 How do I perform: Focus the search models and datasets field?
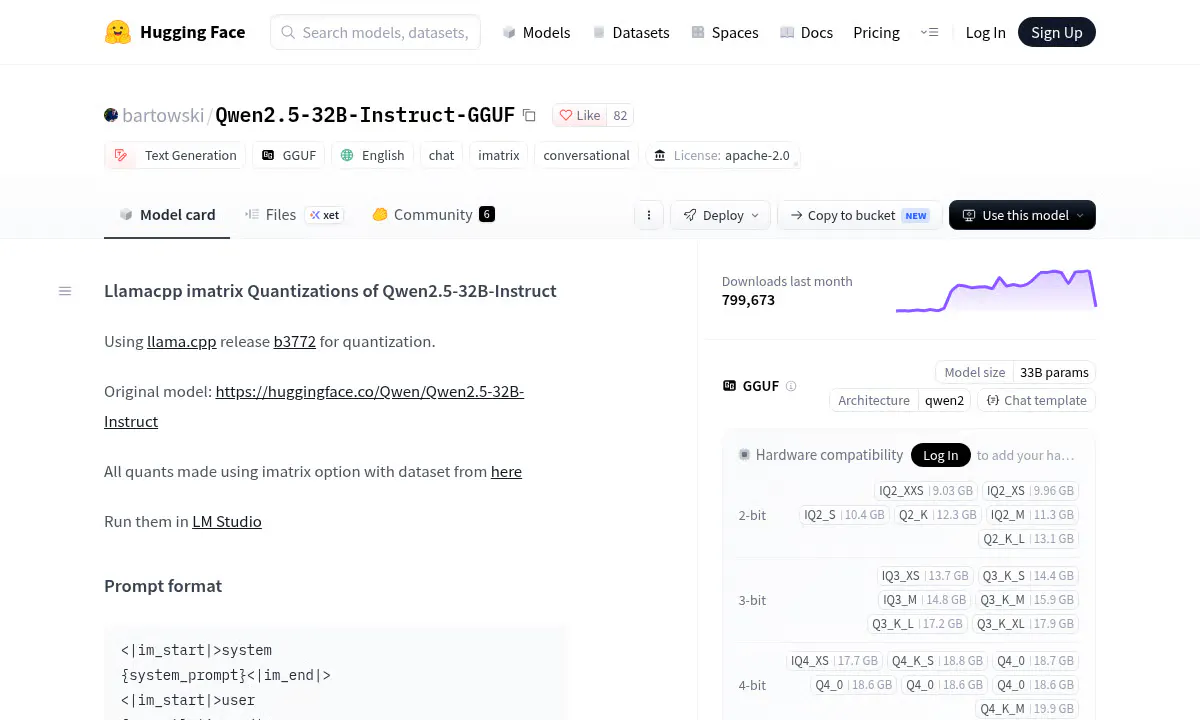[375, 32]
